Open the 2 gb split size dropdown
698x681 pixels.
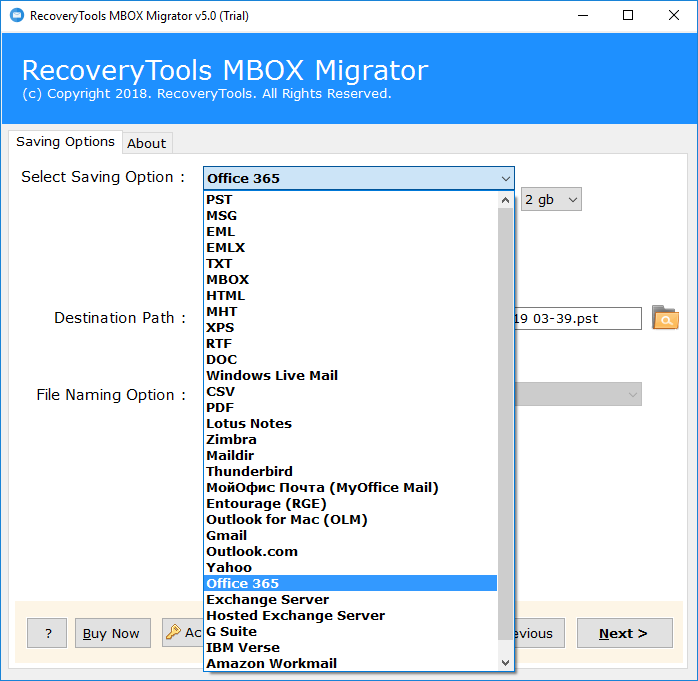[x=551, y=199]
